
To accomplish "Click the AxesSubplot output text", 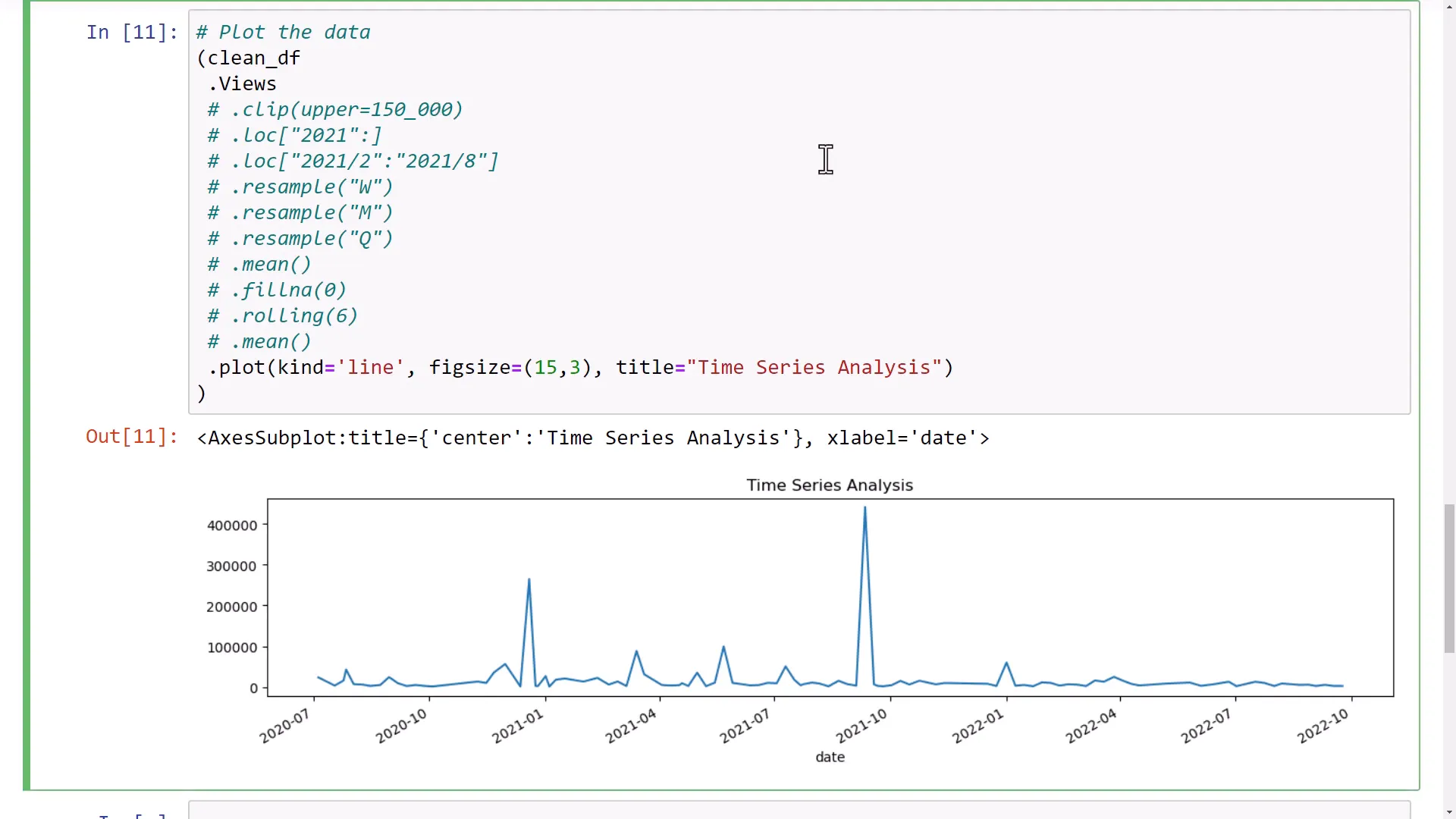I will pos(592,438).
